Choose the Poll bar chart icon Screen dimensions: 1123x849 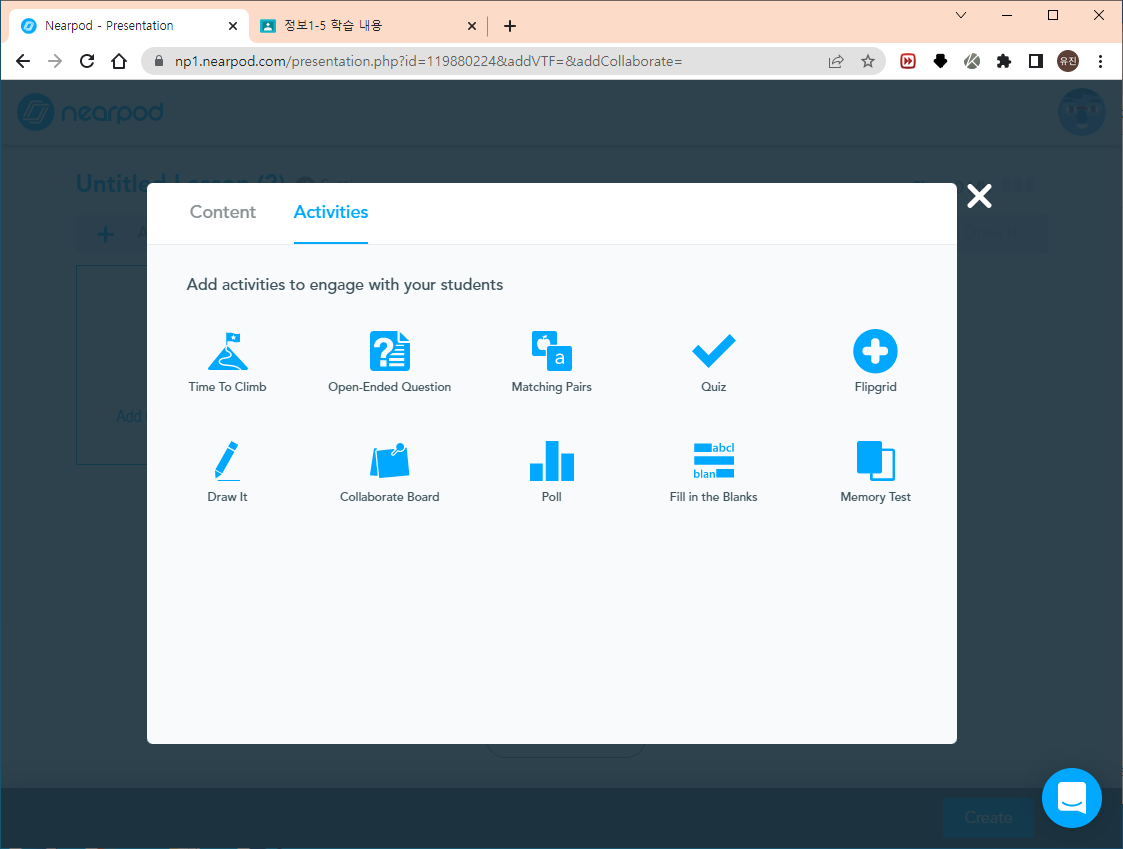[x=551, y=461]
